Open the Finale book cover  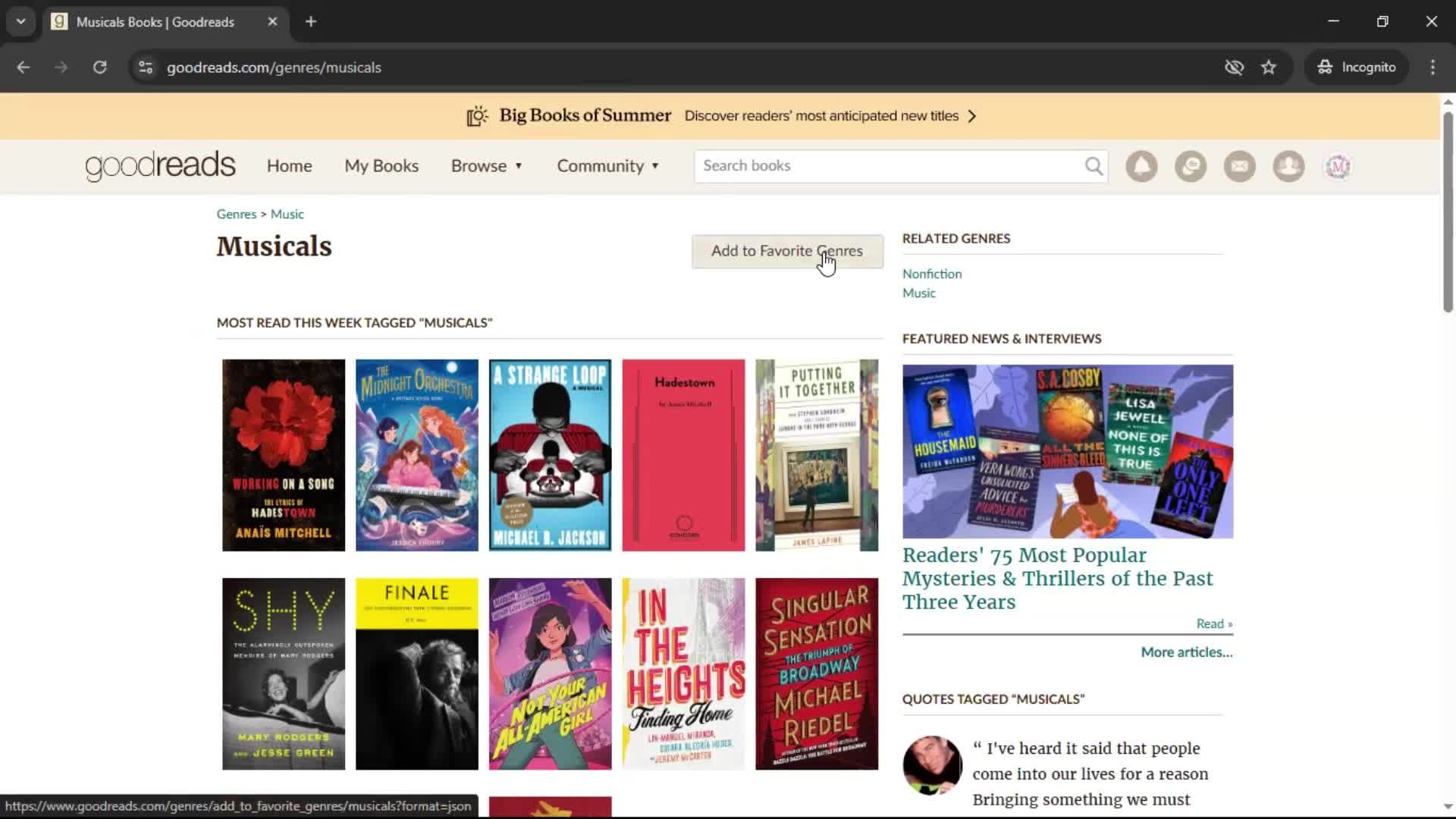(417, 674)
